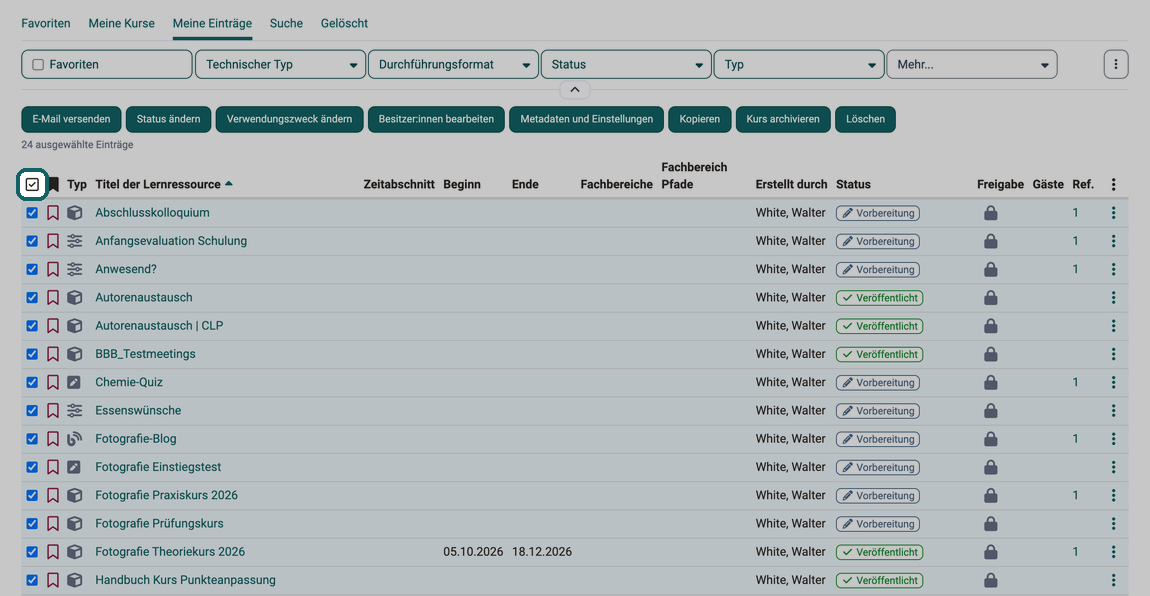Viewport: 1150px width, 596px height.
Task: Click the Verwendungszweck ändern button
Action: pyautogui.click(x=289, y=119)
